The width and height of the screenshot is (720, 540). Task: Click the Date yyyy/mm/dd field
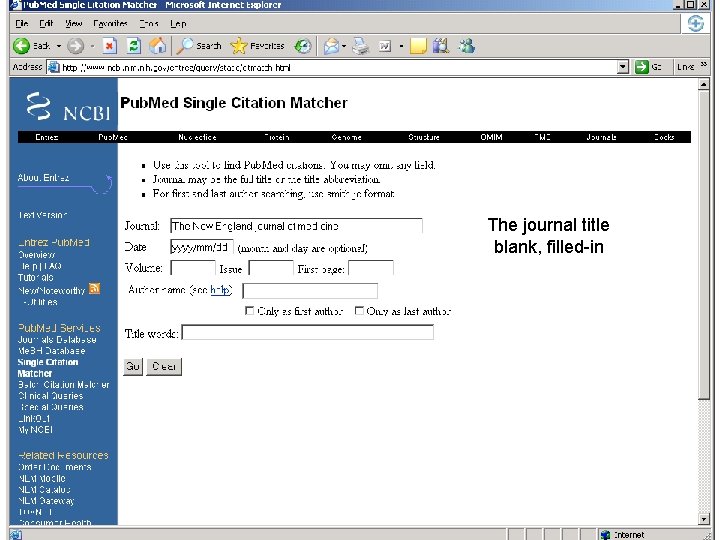pos(202,247)
